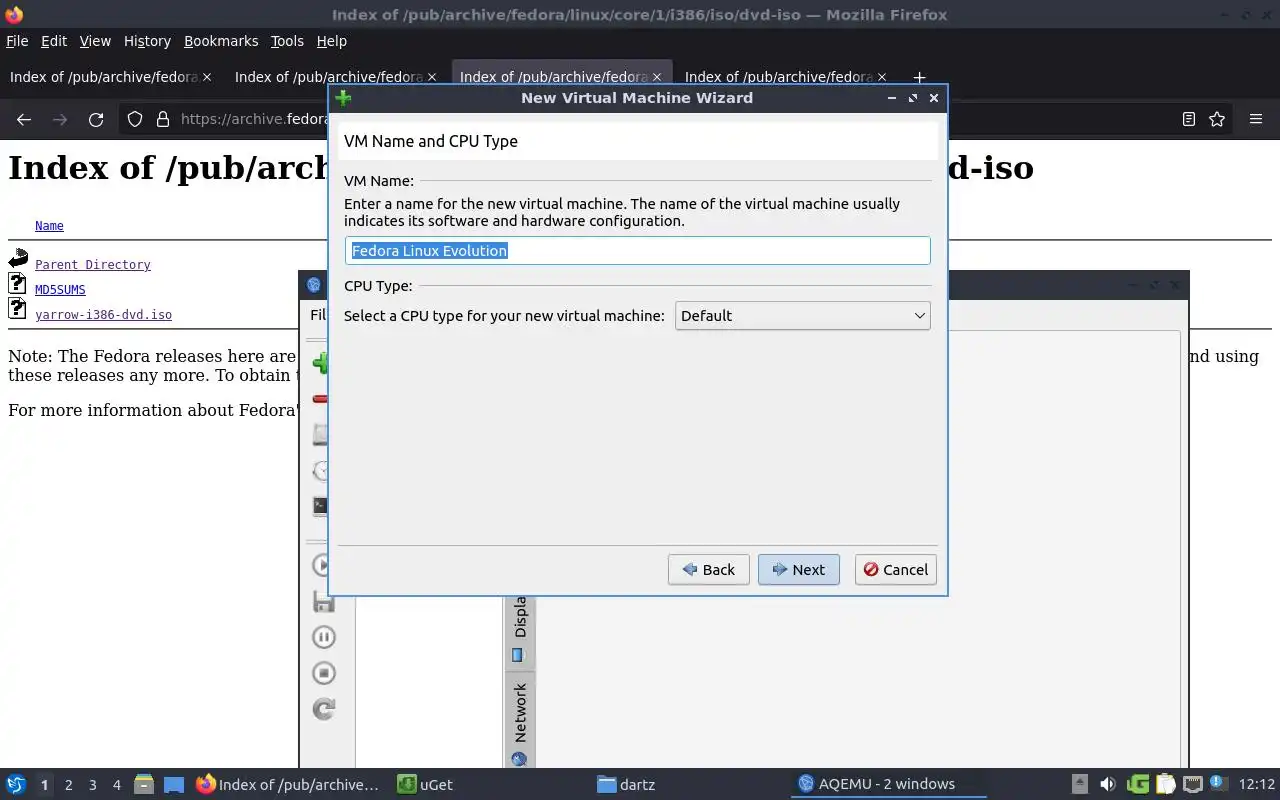
Task: Bookmark this page with the star icon
Action: (1217, 119)
